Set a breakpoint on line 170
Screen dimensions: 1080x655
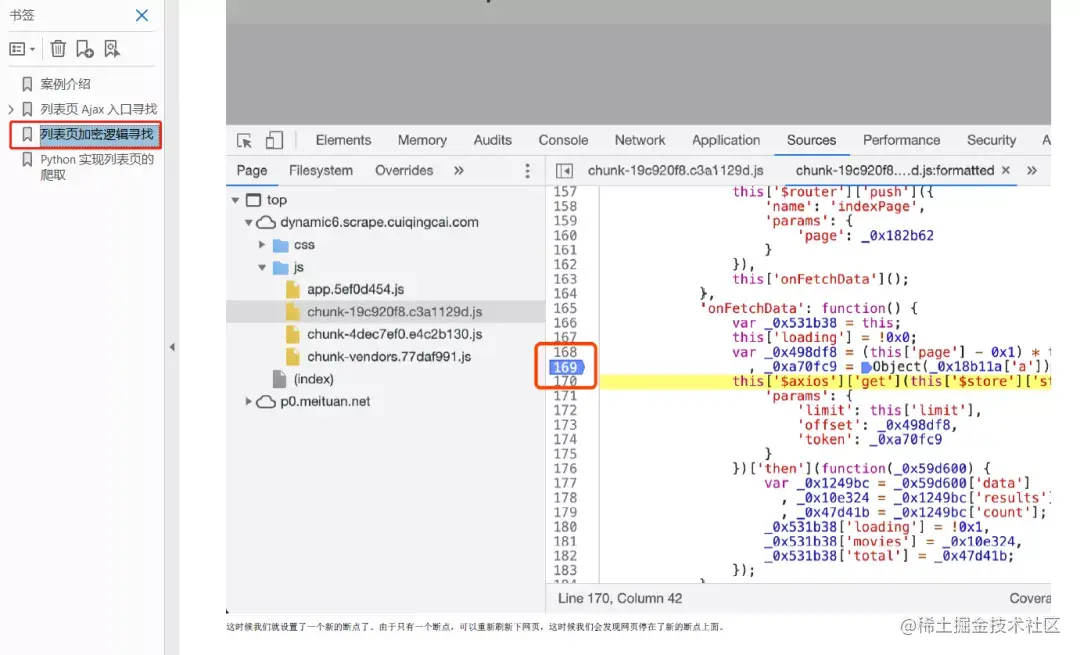(x=565, y=382)
